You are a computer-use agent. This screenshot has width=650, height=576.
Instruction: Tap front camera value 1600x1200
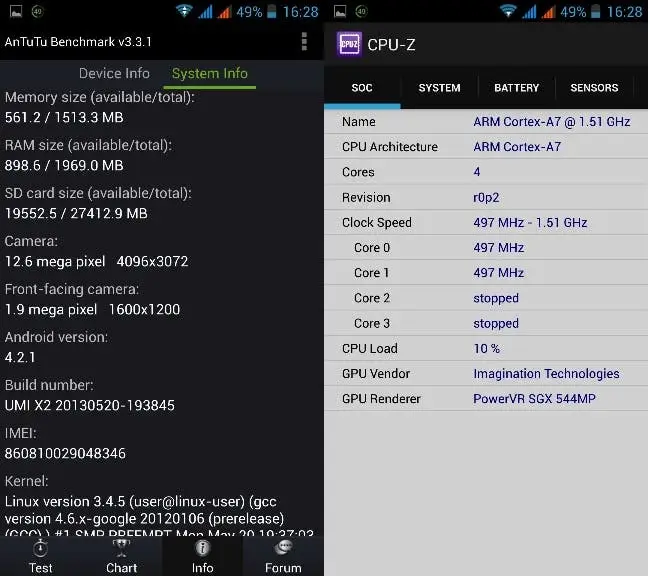pyautogui.click(x=144, y=309)
